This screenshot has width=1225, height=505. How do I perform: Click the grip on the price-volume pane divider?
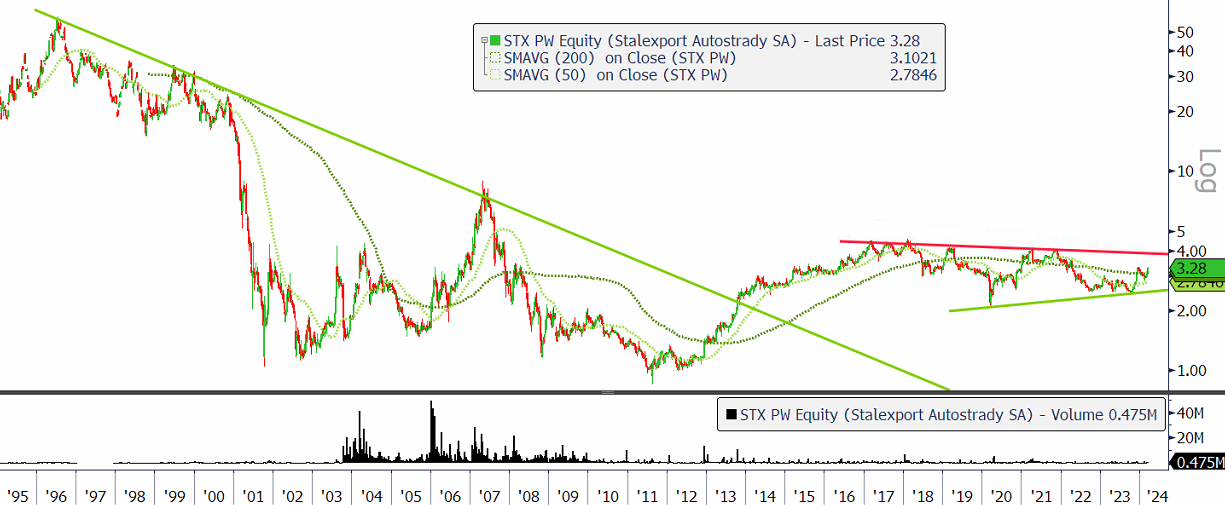[606, 393]
